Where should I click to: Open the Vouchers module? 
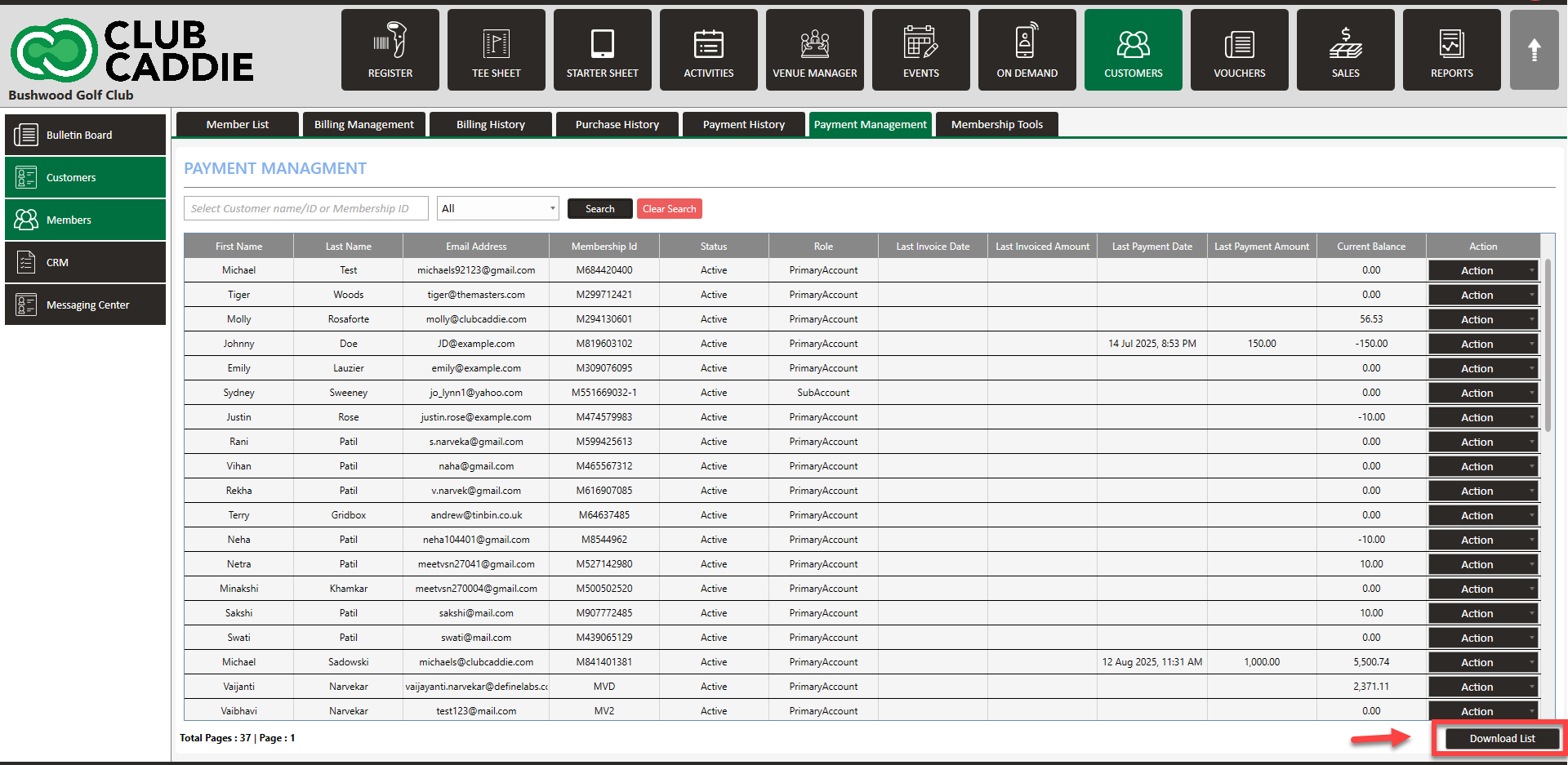(1239, 50)
